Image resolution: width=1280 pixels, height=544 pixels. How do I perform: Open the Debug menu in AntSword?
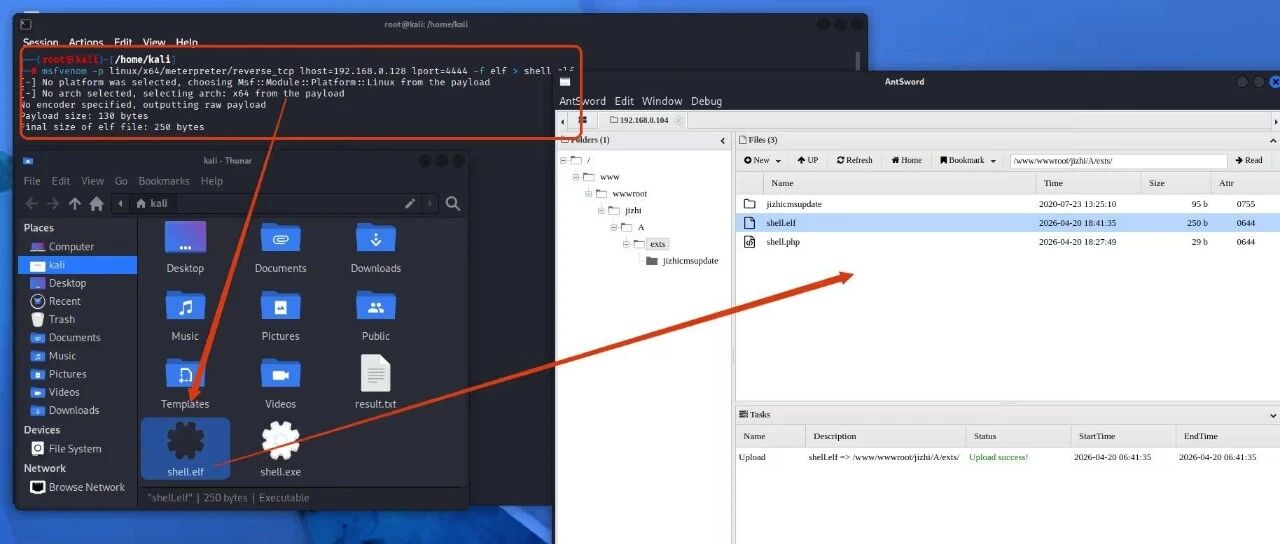(x=706, y=101)
